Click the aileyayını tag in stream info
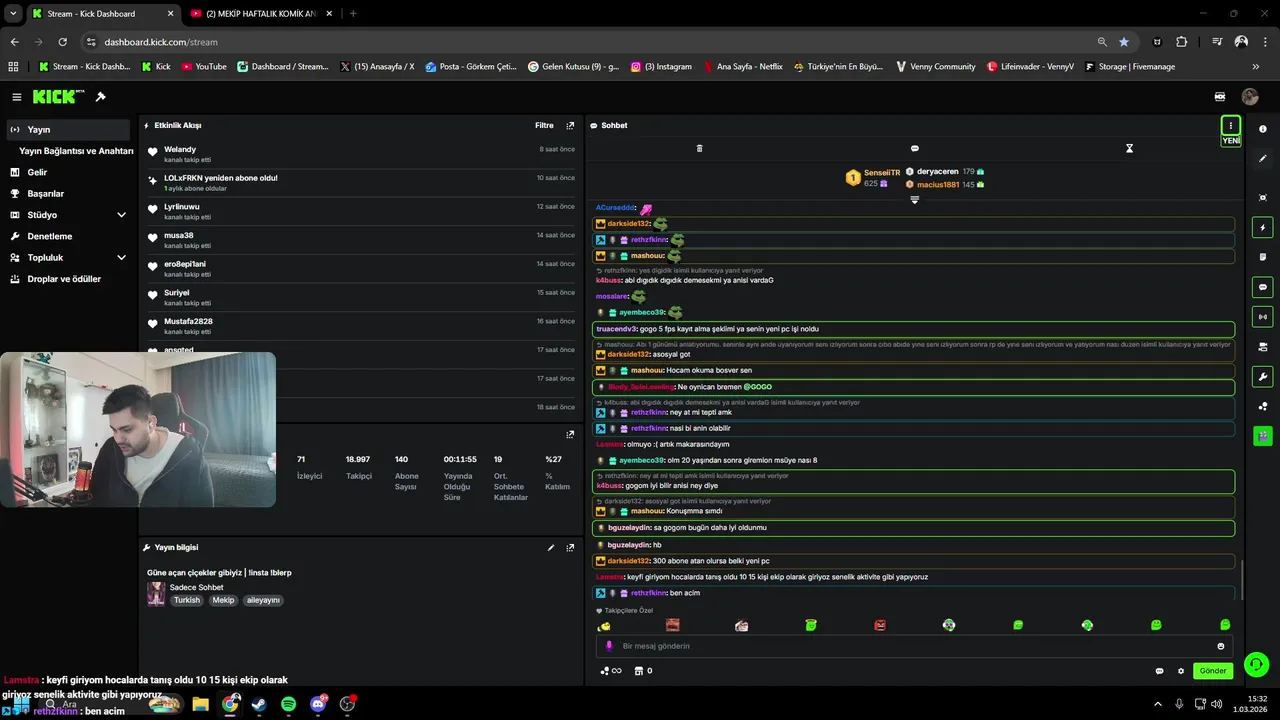Screen dimensions: 1280x720 263,600
